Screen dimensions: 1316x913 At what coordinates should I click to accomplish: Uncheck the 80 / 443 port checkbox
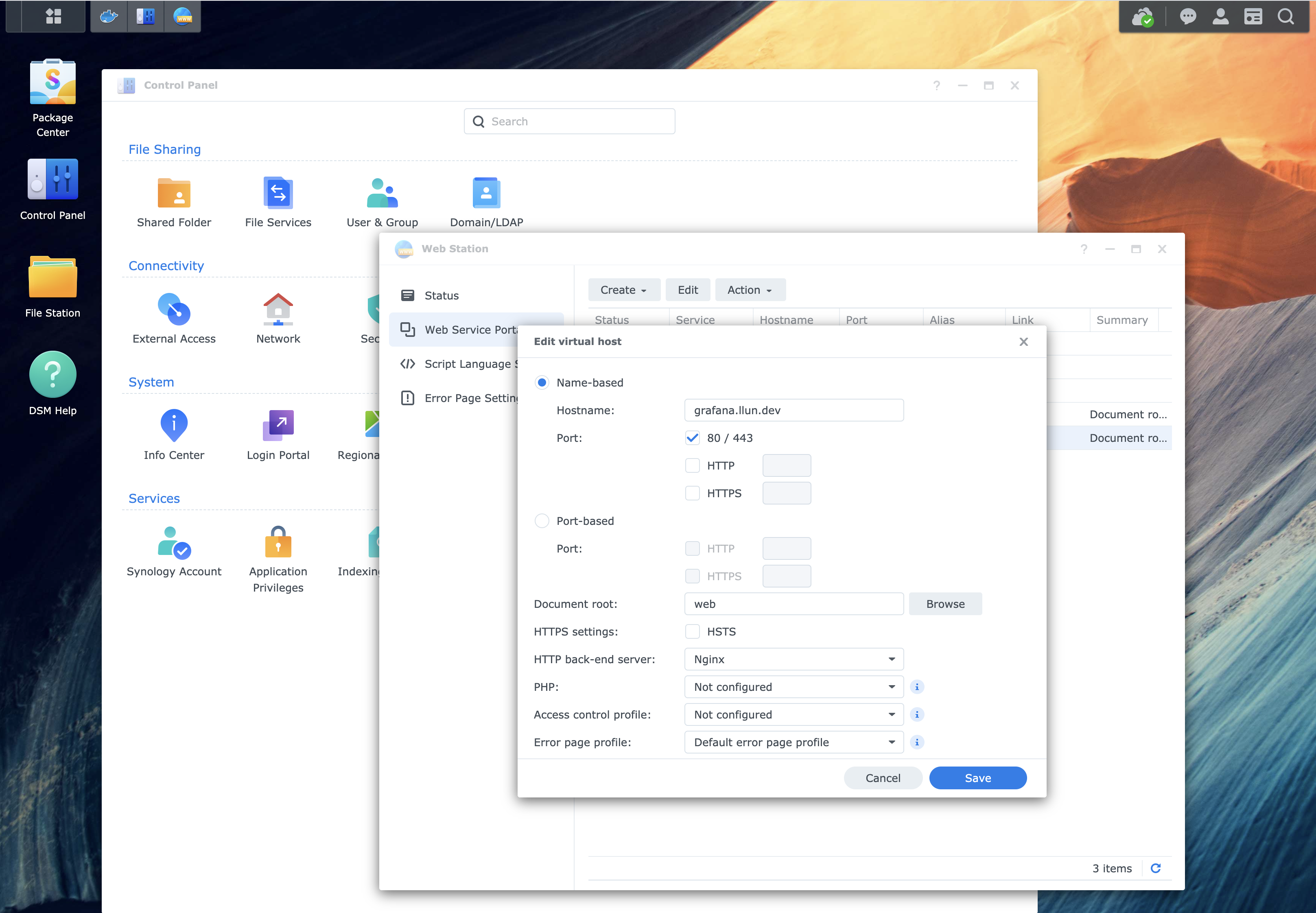(x=692, y=438)
